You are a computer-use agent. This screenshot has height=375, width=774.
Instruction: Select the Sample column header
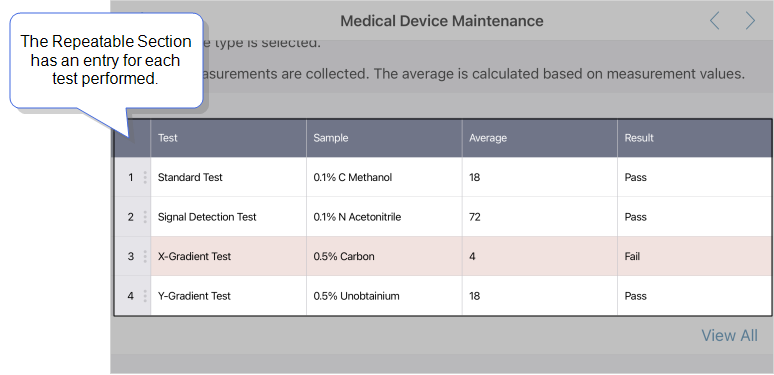coord(331,138)
